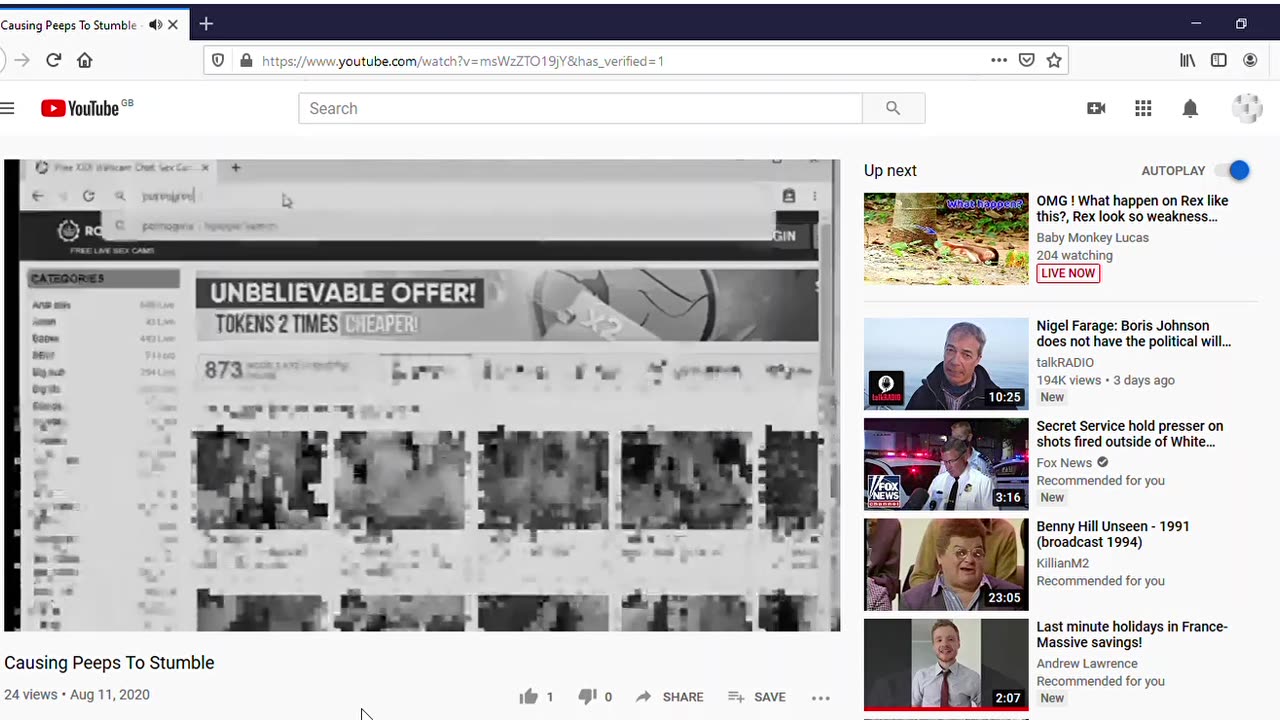
Task: Click the video player area
Action: [422, 395]
